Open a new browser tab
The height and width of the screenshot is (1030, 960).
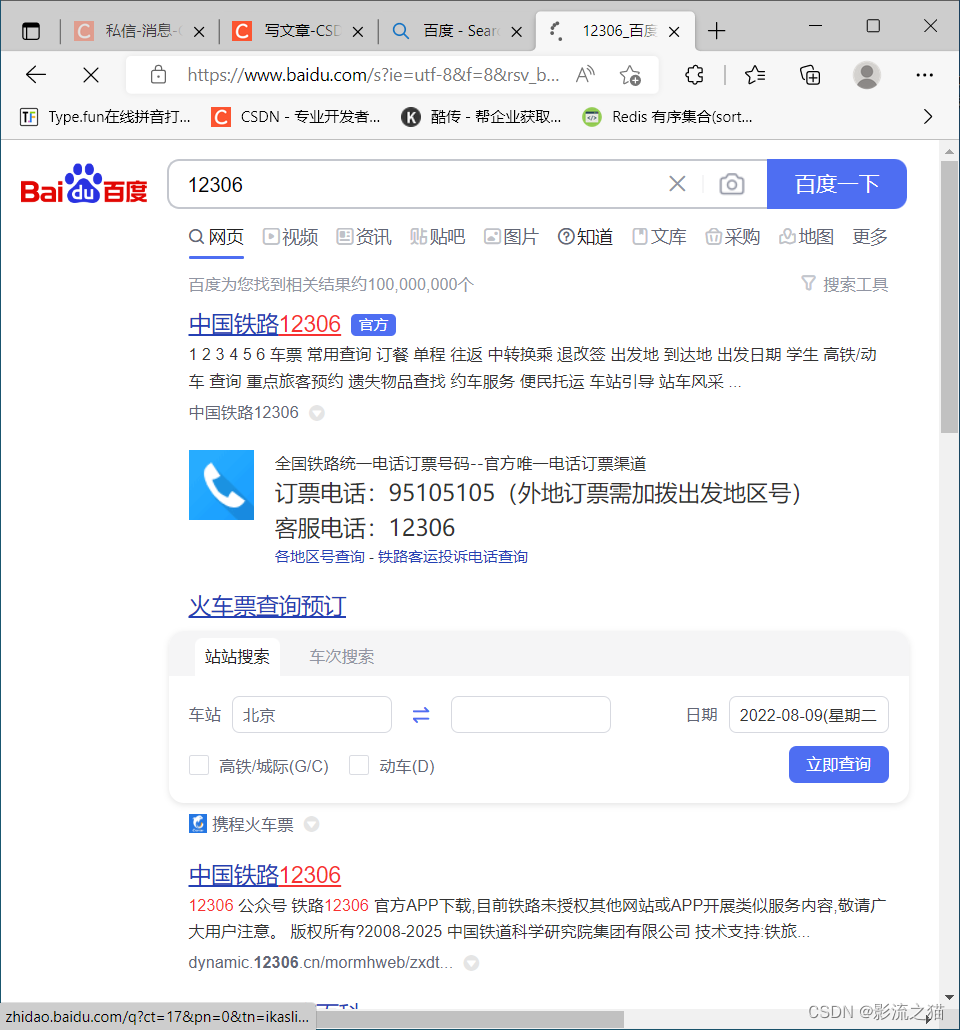[x=716, y=31]
